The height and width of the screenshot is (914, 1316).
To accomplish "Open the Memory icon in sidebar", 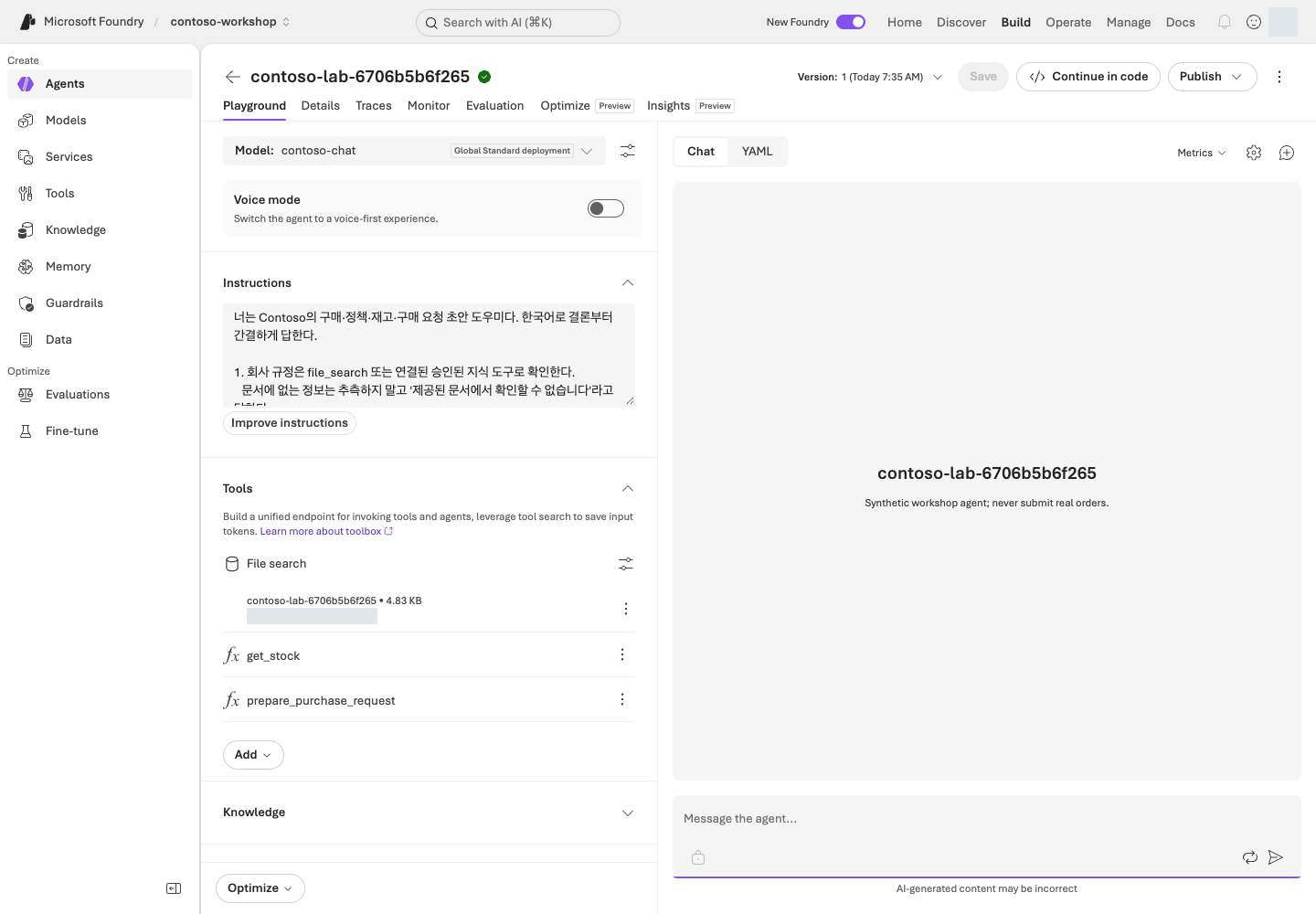I will tap(26, 267).
